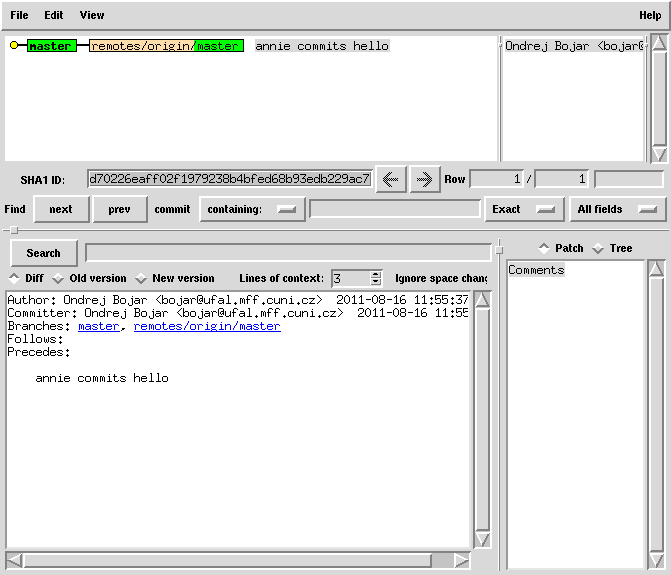Open the Exact match mode dropdown
The image size is (671, 575).
pos(524,209)
